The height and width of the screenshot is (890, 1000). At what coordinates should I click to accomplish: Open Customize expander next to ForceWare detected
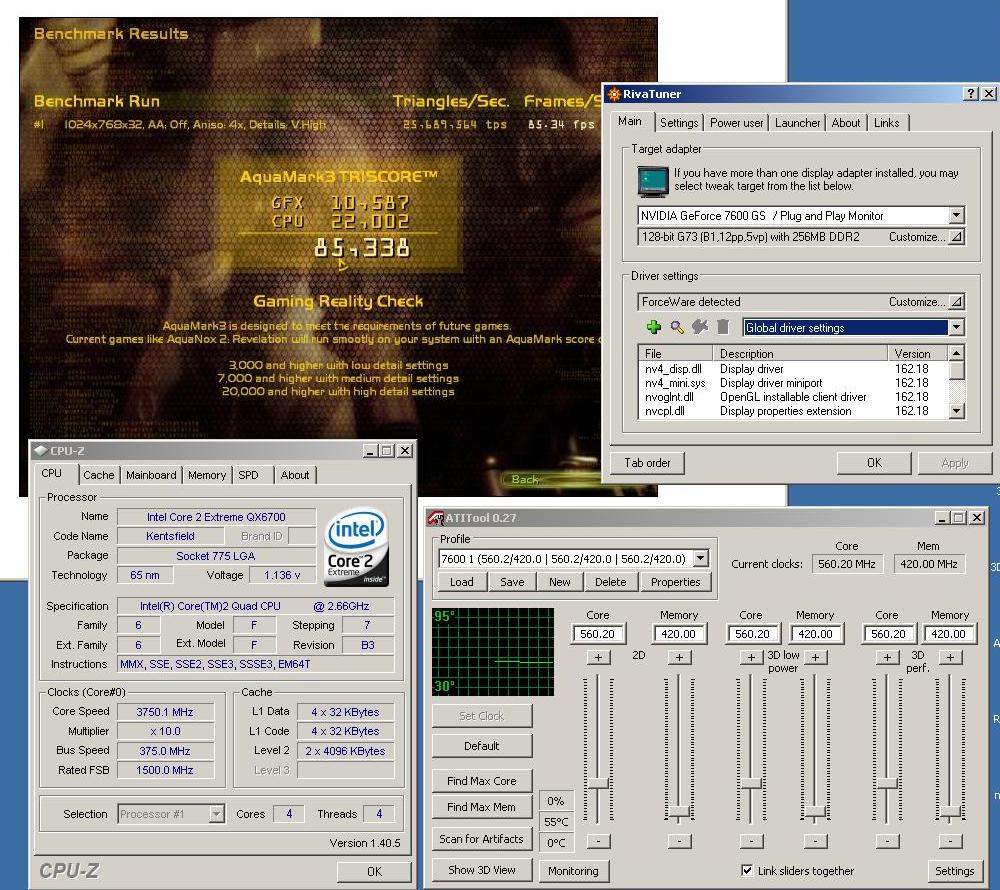956,302
